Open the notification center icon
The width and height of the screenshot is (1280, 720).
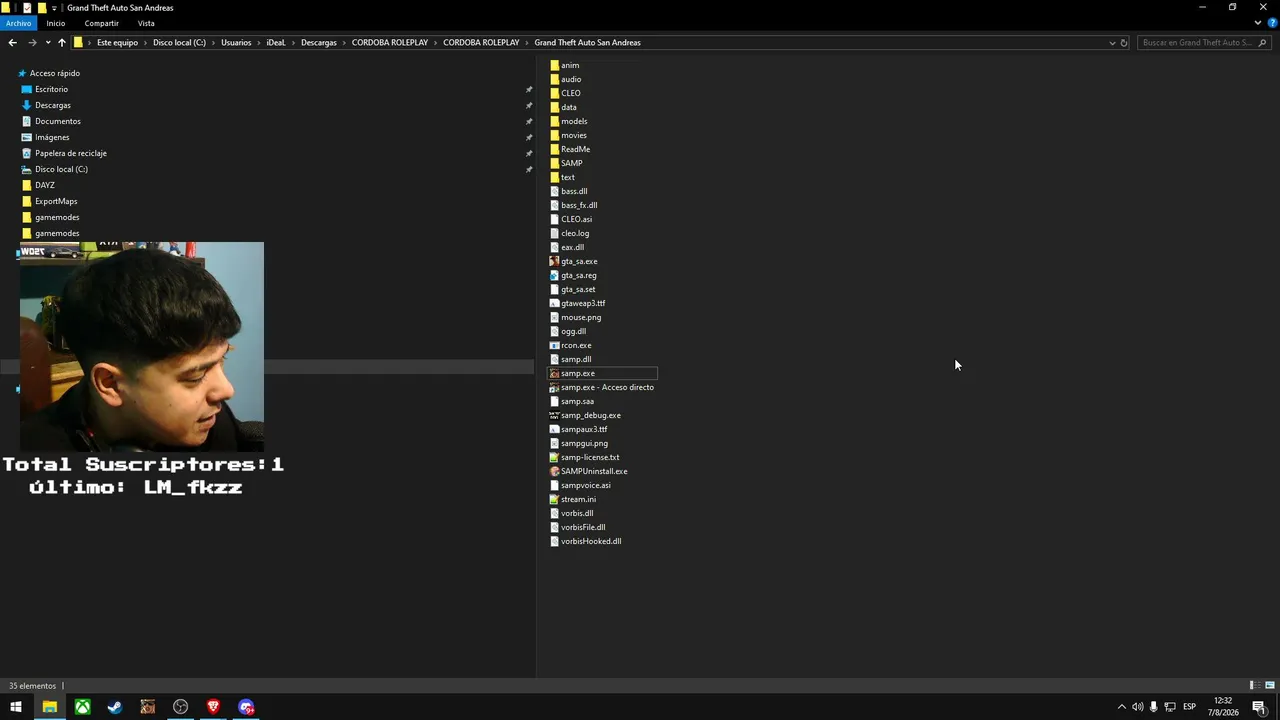1259,707
